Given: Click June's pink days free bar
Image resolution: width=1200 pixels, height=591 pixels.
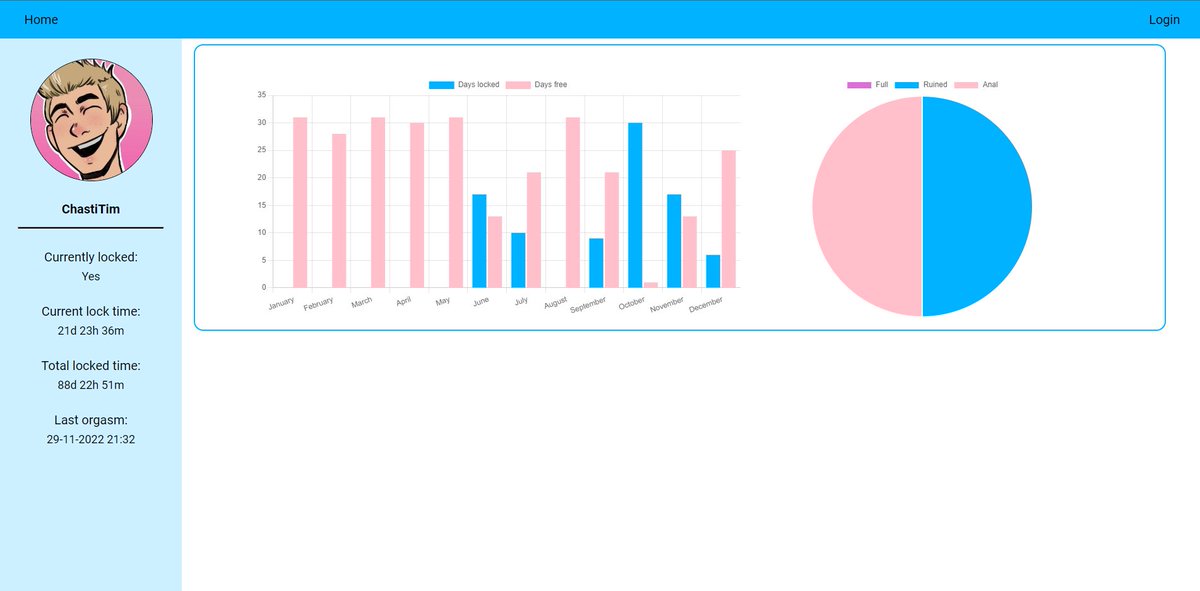Looking at the screenshot, I should (495, 251).
